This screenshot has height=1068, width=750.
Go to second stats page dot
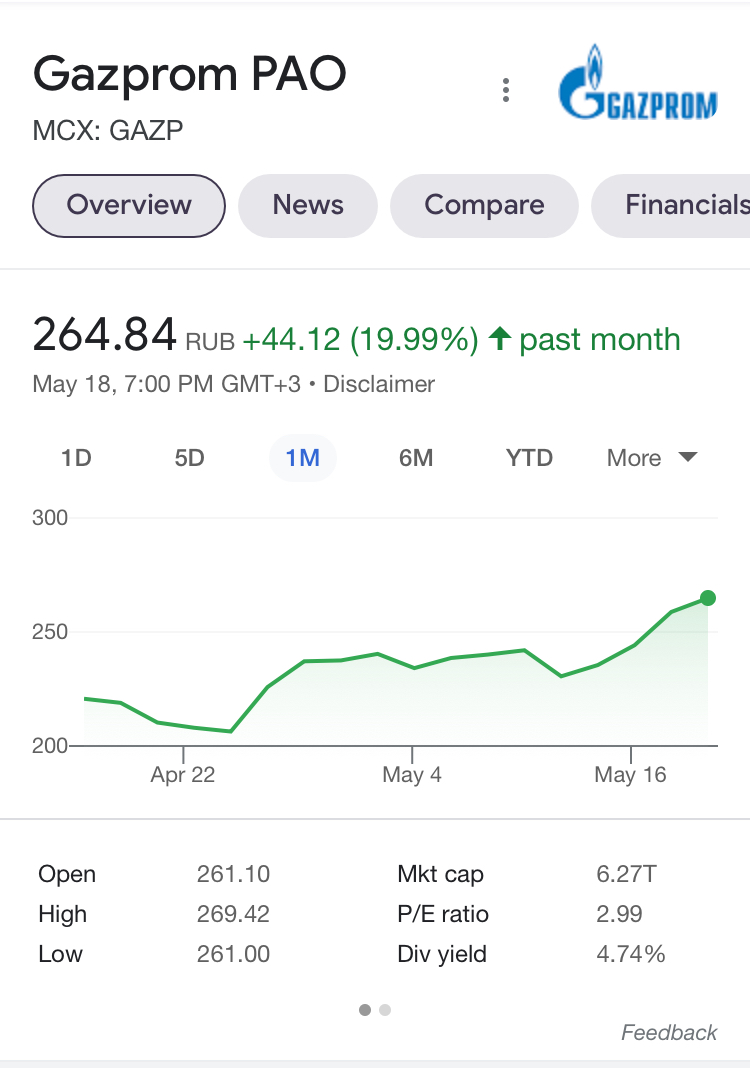coord(385,1009)
